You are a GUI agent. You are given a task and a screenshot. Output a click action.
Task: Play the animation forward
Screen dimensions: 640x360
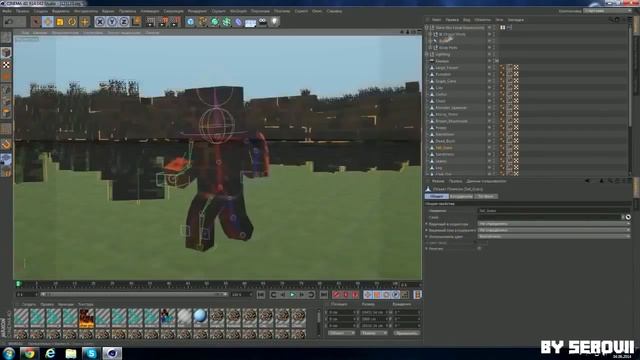[x=292, y=295]
